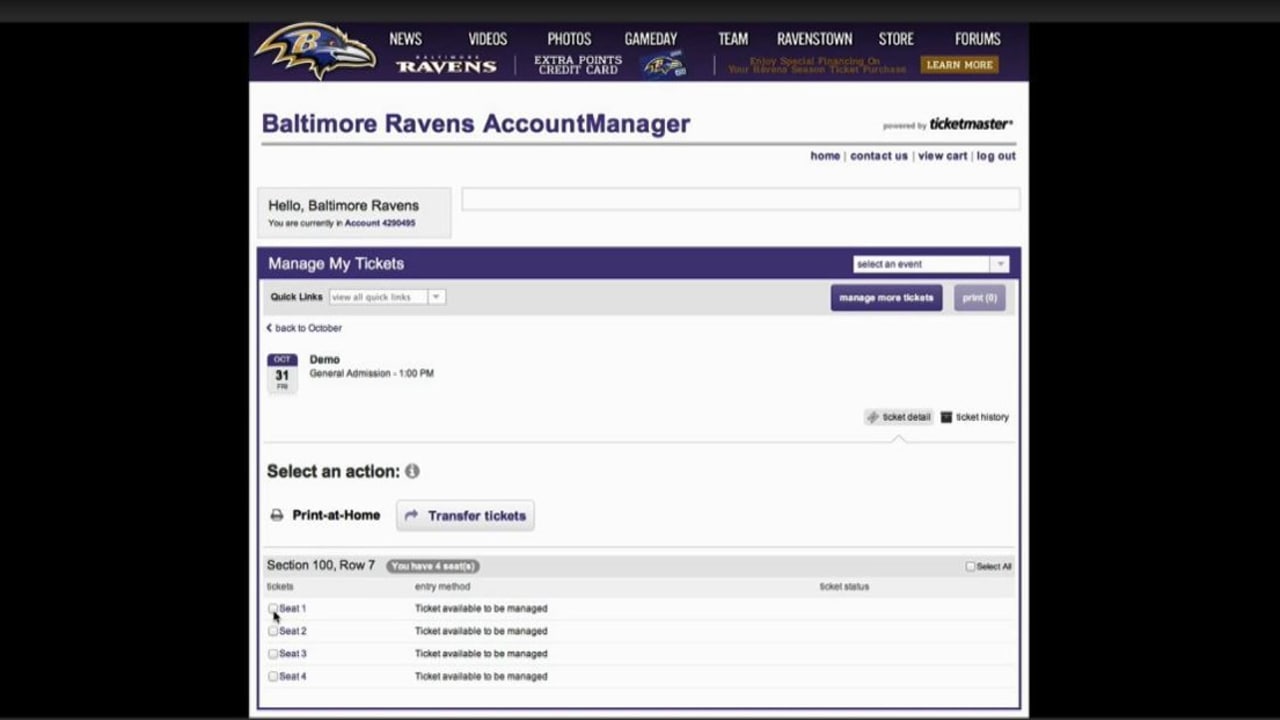Viewport: 1280px width, 720px height.
Task: Click the log out link
Action: (x=996, y=156)
